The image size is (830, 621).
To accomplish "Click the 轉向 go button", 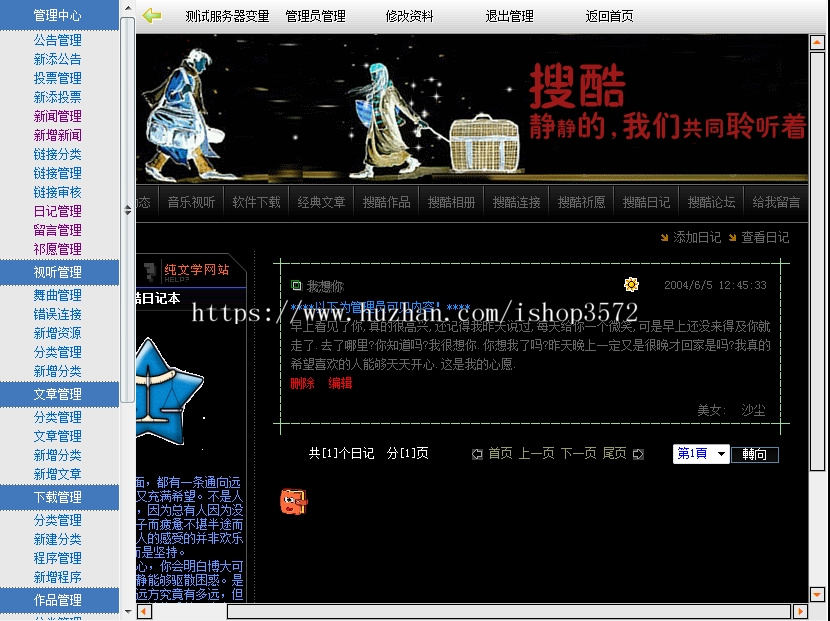I will [x=754, y=455].
